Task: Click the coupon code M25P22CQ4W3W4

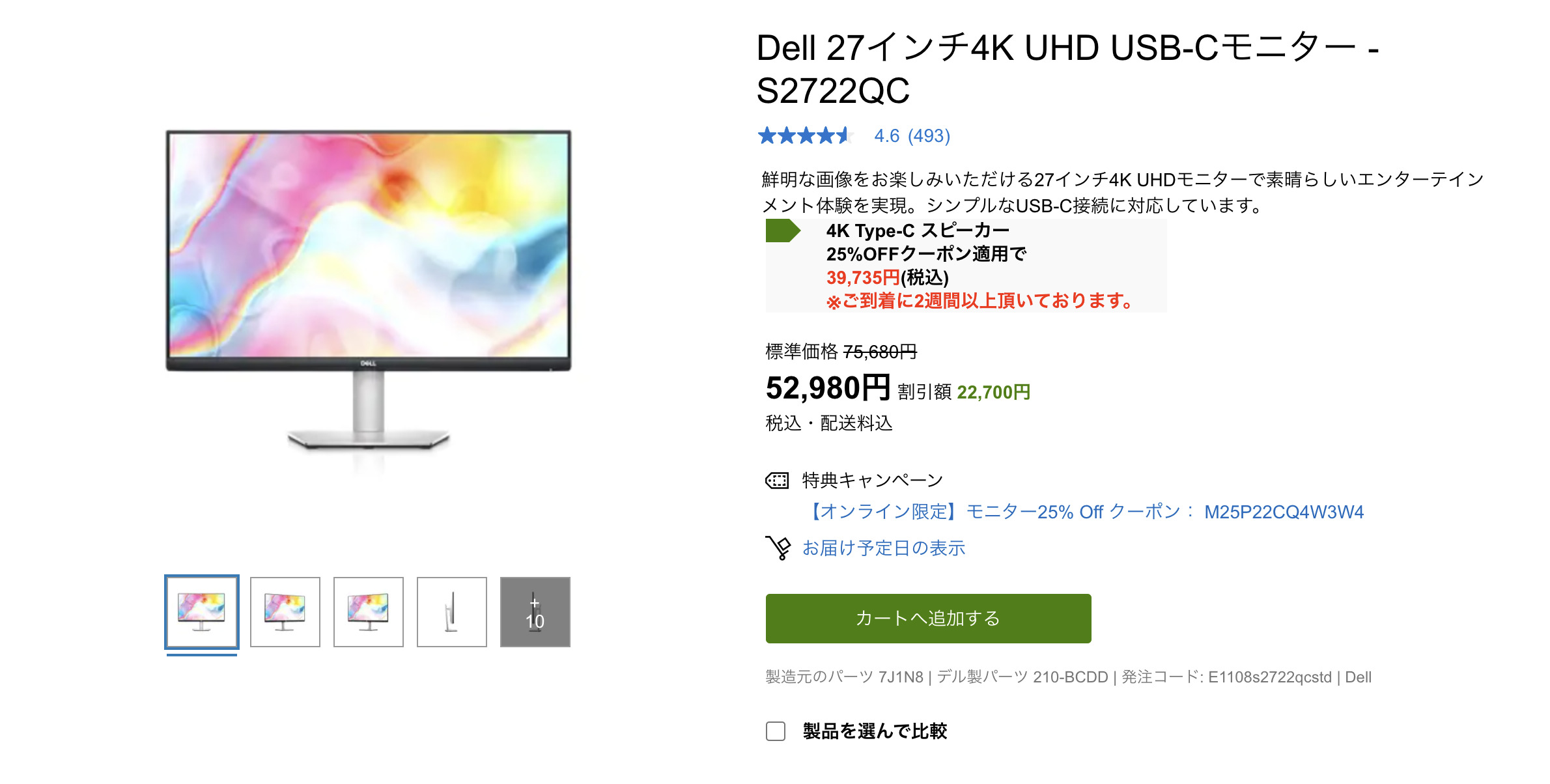Action: point(1284,512)
